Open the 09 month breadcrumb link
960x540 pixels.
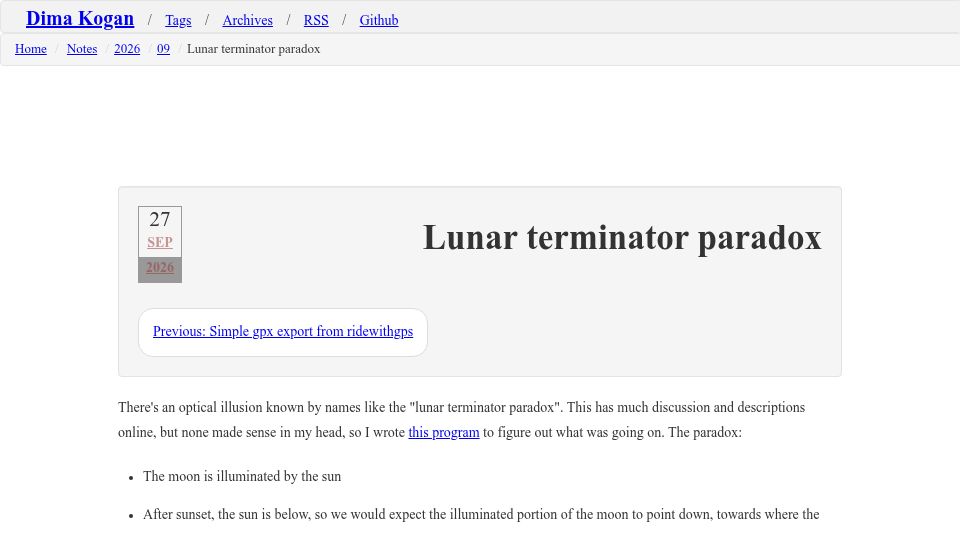click(163, 49)
